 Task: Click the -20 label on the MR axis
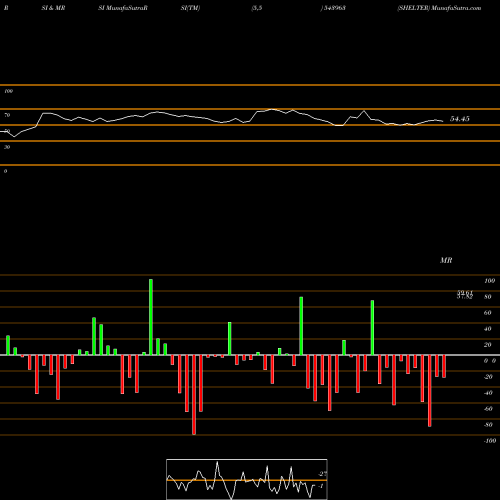488,377
